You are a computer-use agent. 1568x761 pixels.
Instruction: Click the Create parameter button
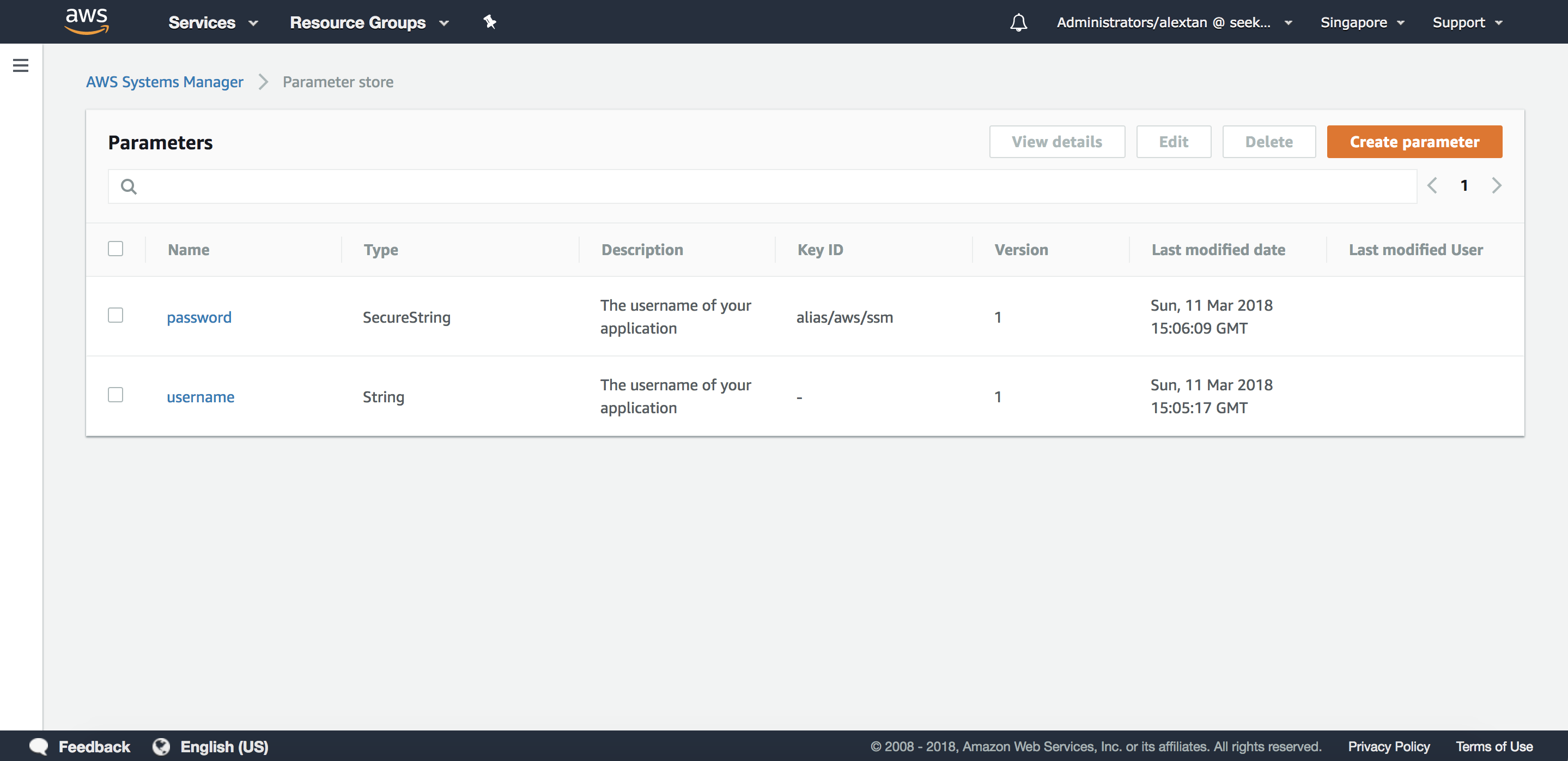tap(1414, 142)
